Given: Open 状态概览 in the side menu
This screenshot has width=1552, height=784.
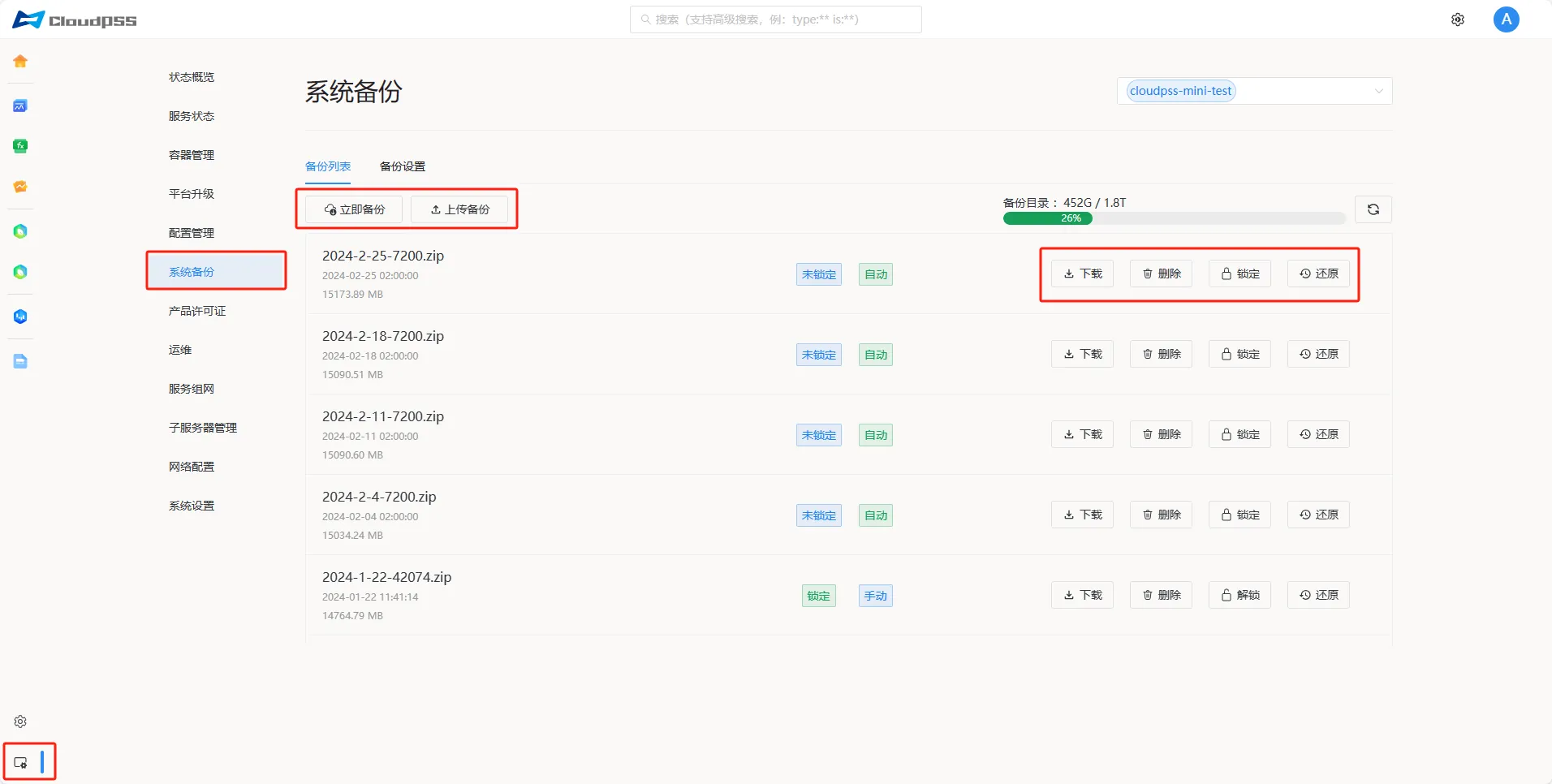Looking at the screenshot, I should coord(192,77).
